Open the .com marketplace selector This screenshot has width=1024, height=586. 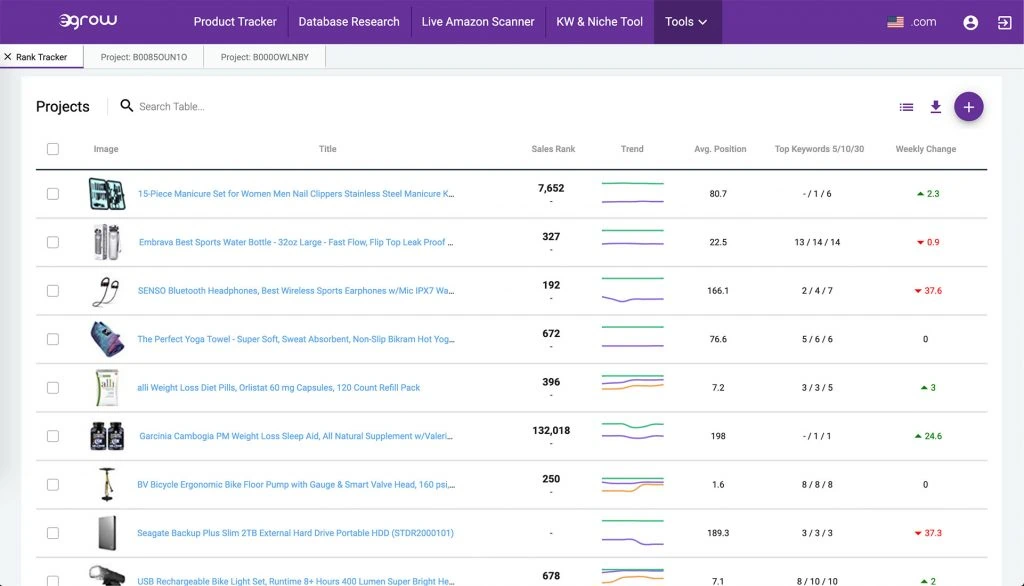(925, 21)
